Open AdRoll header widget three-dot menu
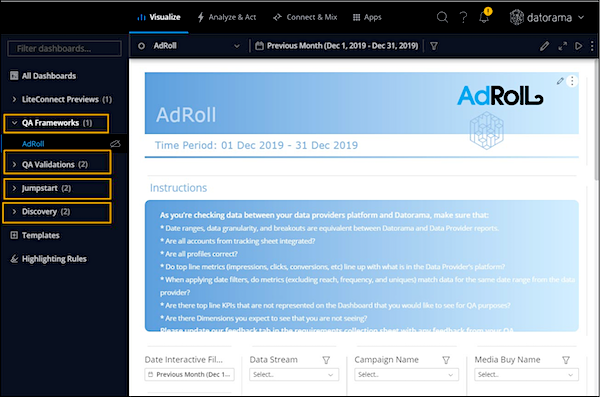Viewport: 600px width, 397px height. [x=572, y=81]
